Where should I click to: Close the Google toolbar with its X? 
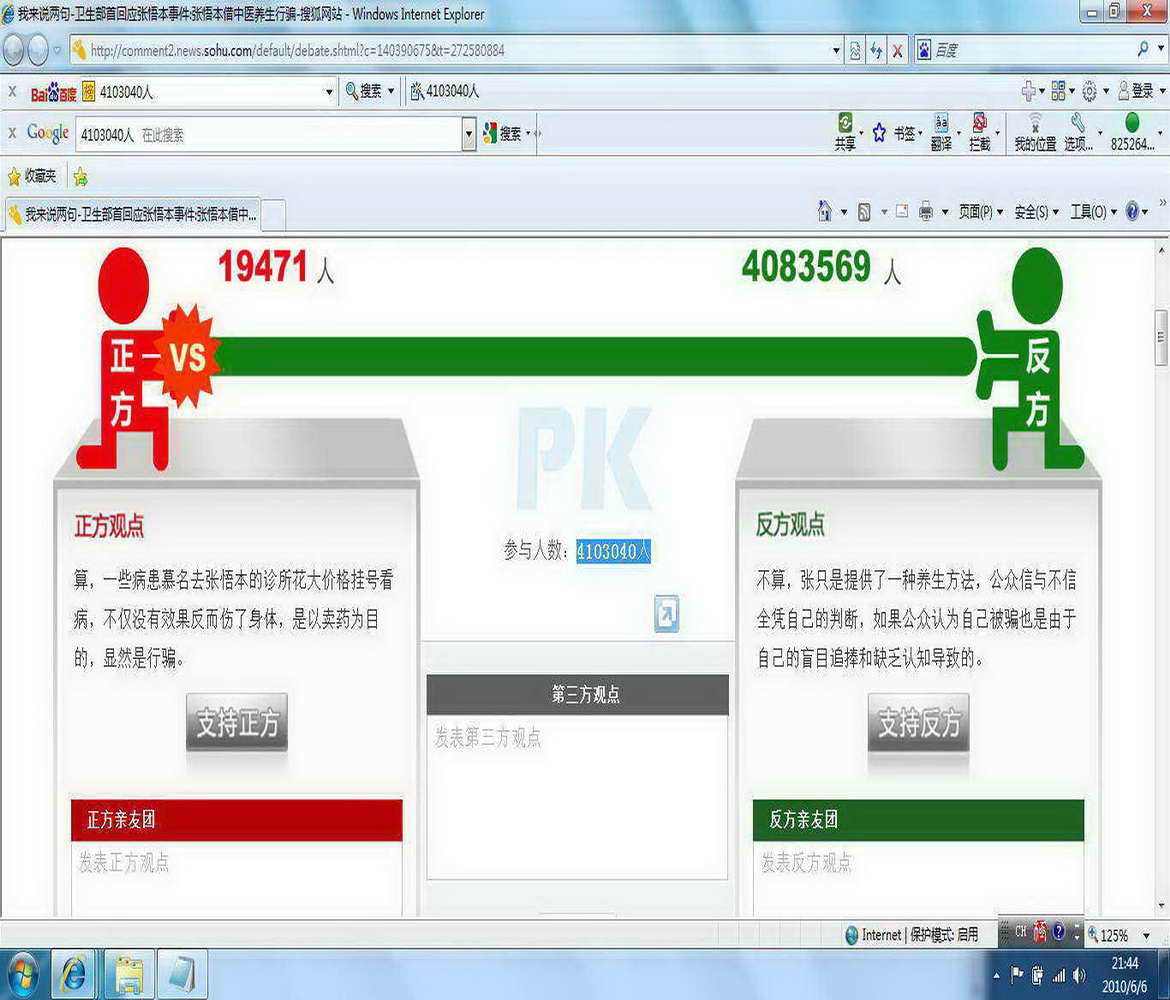12,132
